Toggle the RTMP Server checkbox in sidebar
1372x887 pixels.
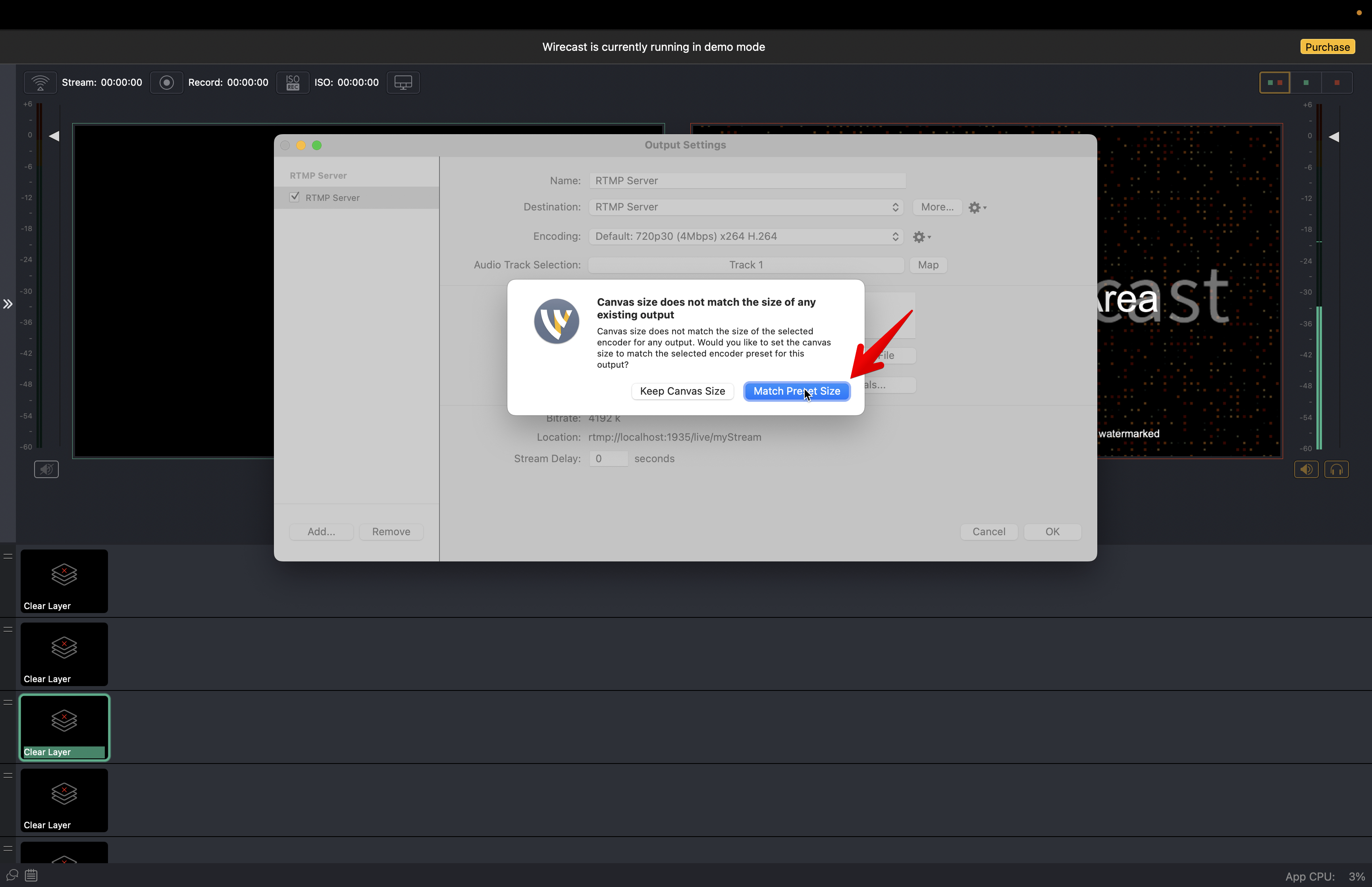(x=294, y=197)
